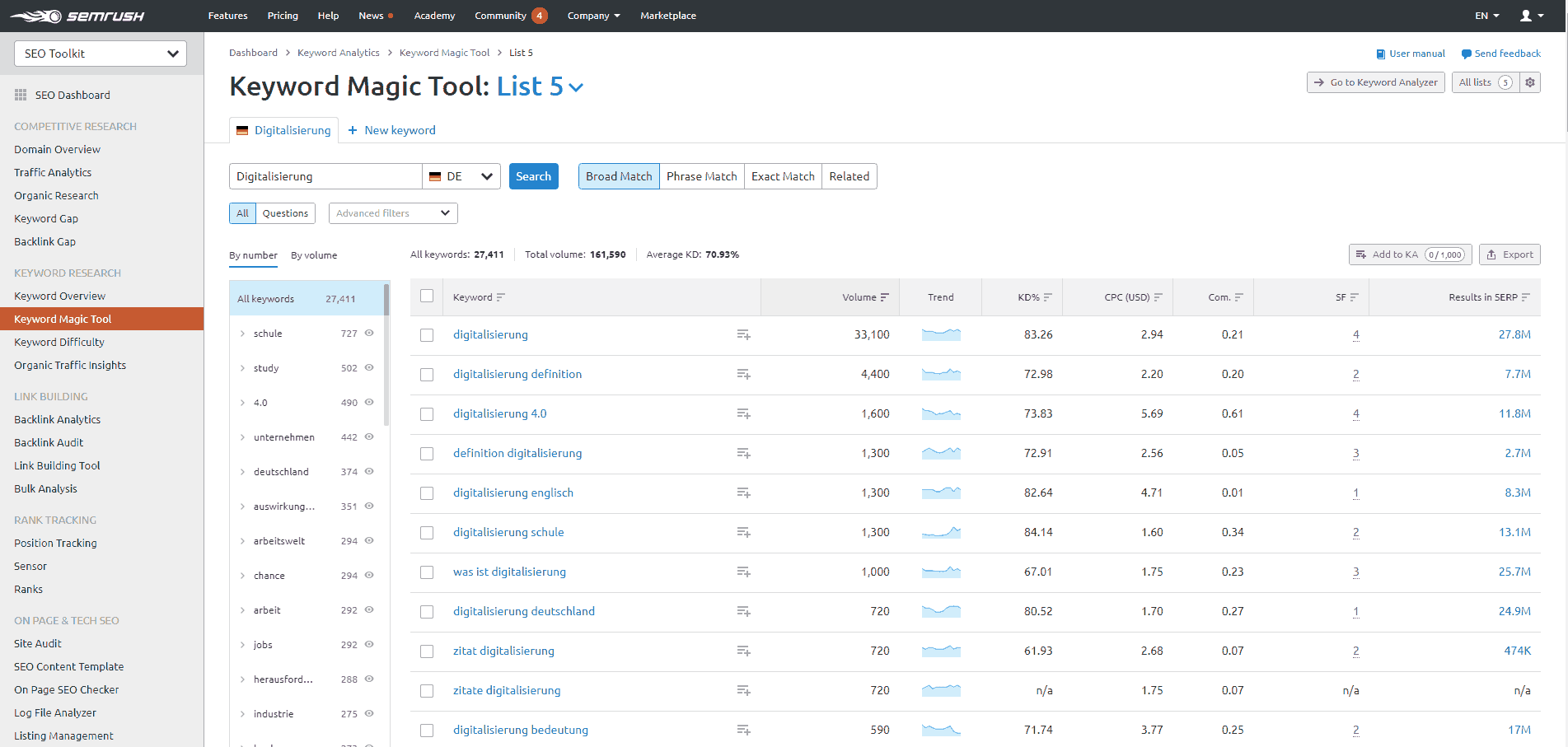The image size is (1568, 747).
Task: Switch to By volume grouping
Action: click(314, 255)
